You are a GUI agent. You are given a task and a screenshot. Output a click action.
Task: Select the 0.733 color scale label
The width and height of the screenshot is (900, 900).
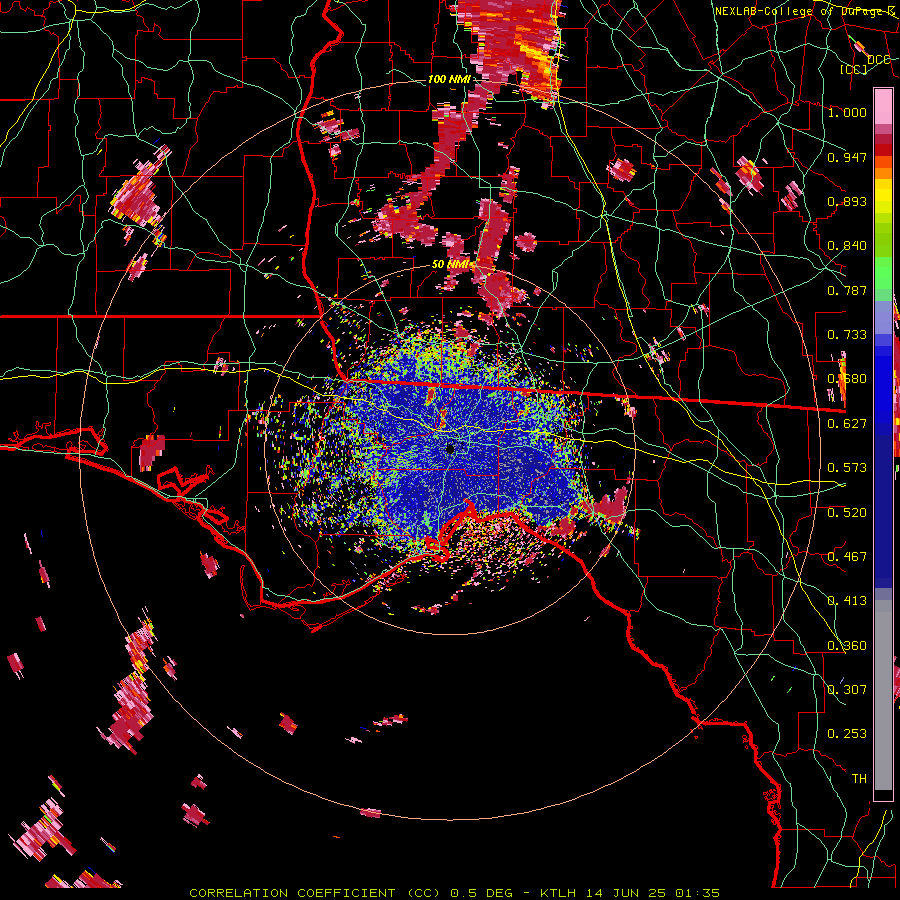click(847, 335)
